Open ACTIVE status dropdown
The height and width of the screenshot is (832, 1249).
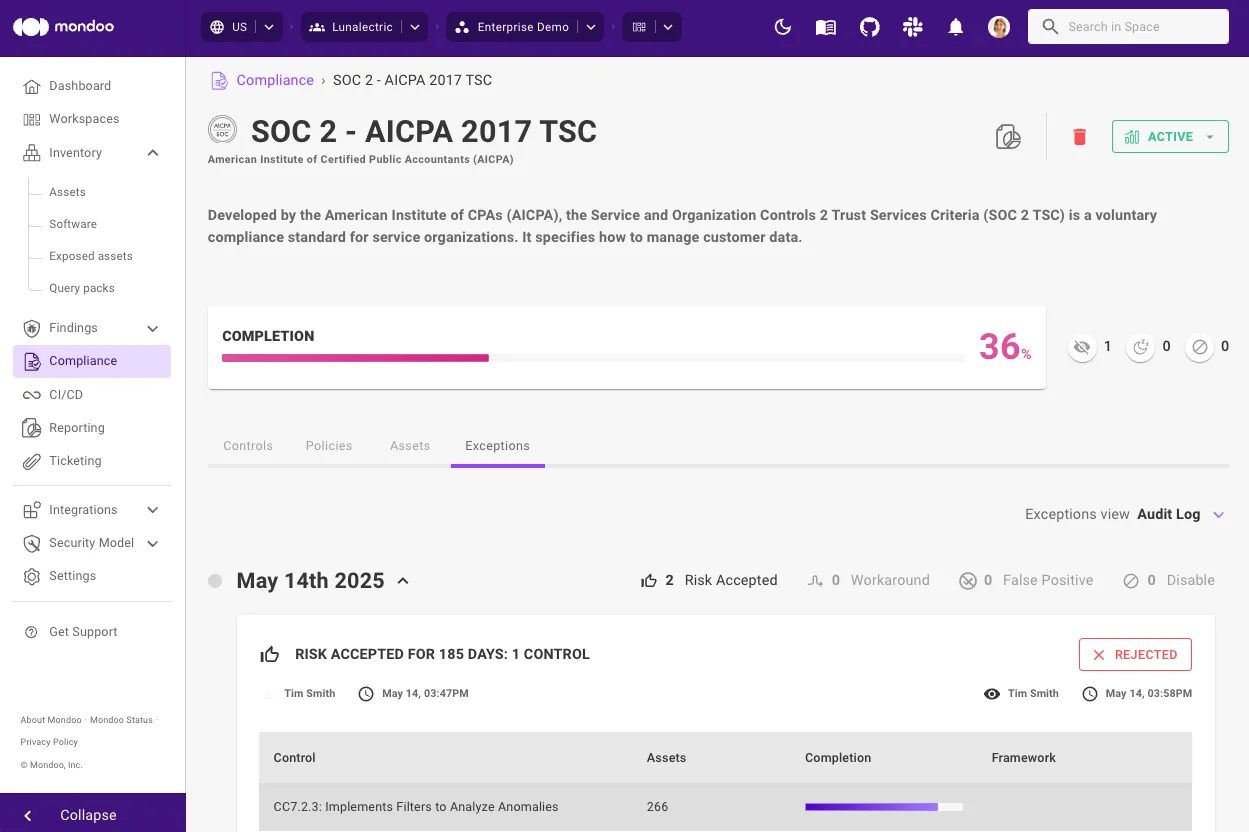1170,137
